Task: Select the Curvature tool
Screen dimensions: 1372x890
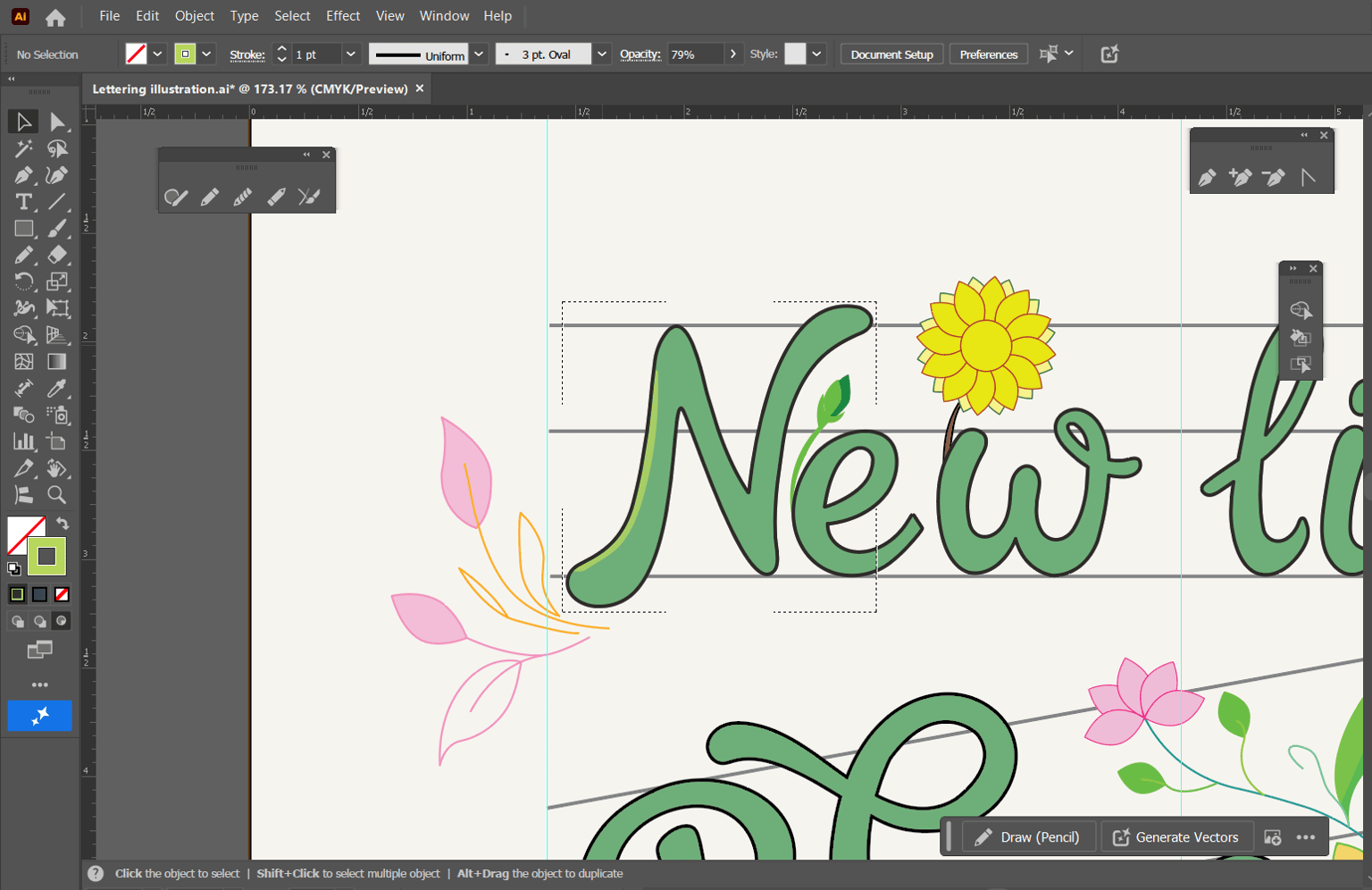Action: click(58, 175)
